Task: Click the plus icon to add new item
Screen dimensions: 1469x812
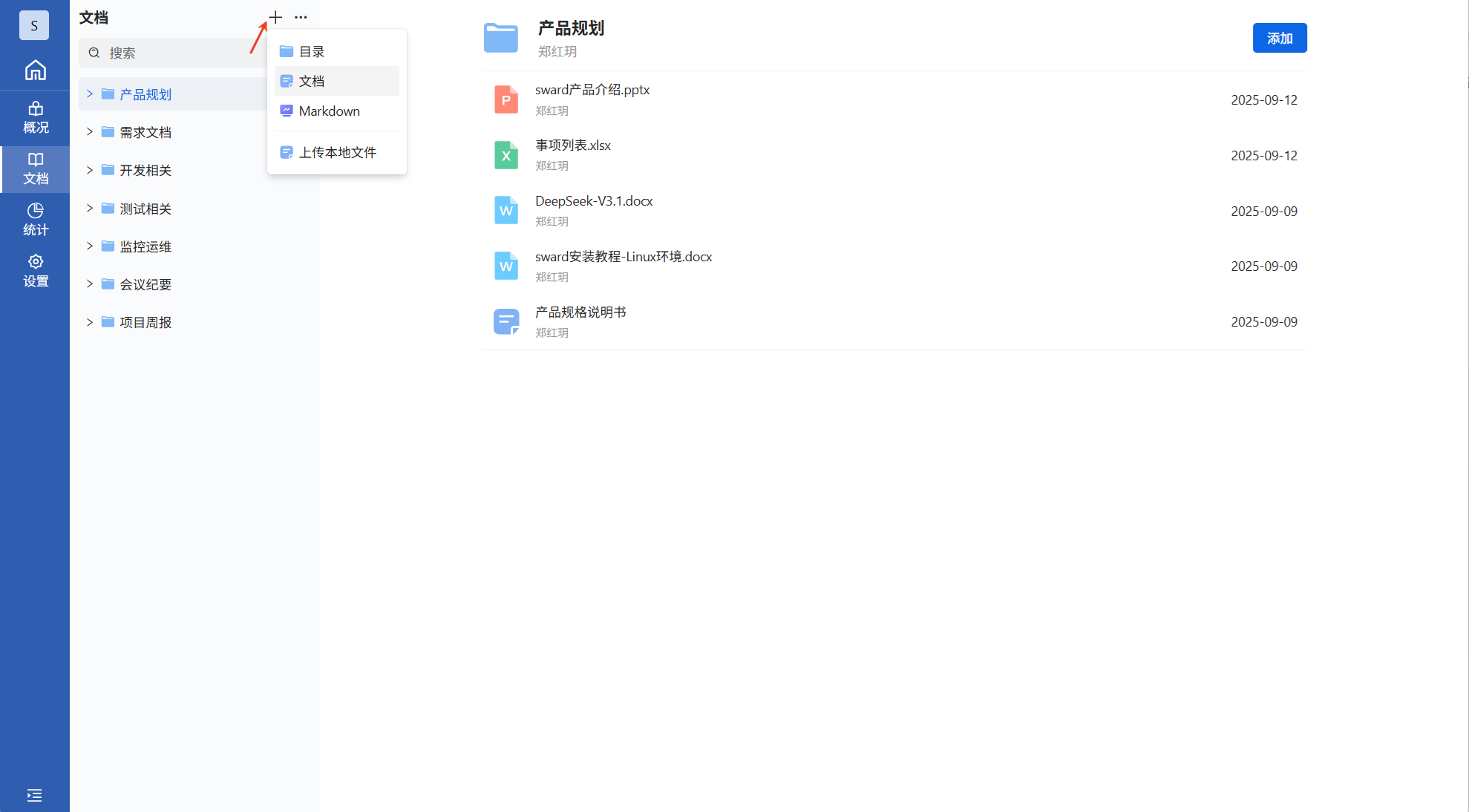Action: point(275,17)
